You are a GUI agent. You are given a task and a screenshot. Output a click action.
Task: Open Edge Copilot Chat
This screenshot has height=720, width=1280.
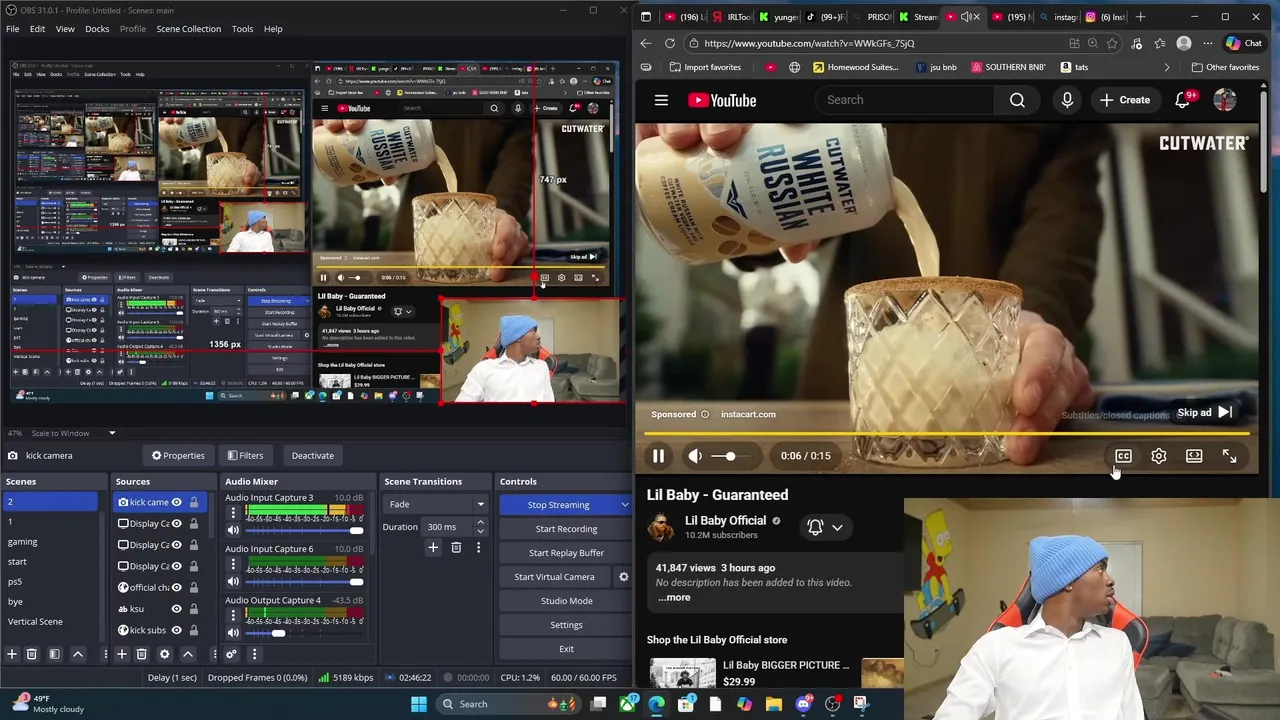[1243, 43]
